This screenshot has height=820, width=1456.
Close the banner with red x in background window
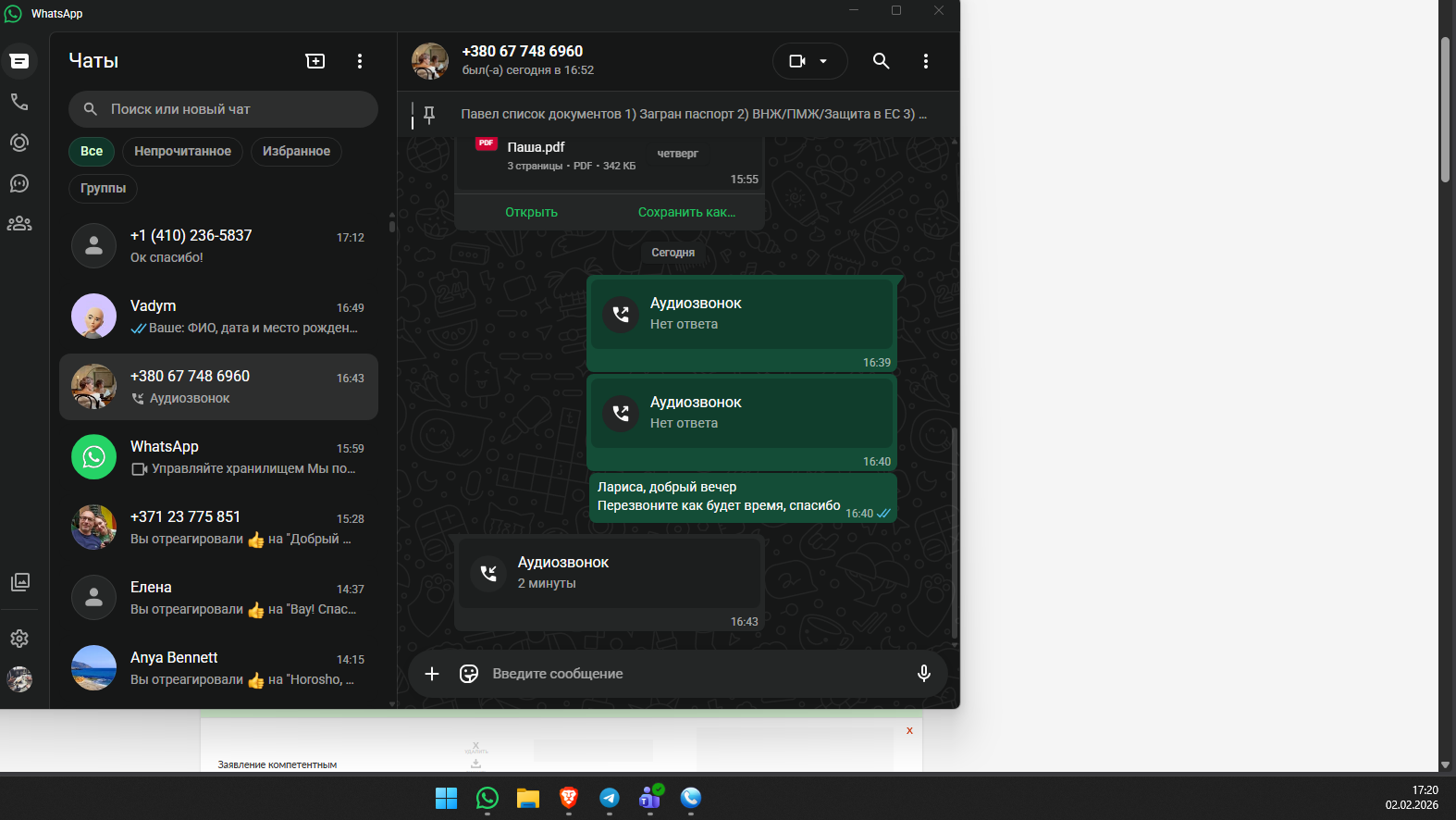point(909,730)
